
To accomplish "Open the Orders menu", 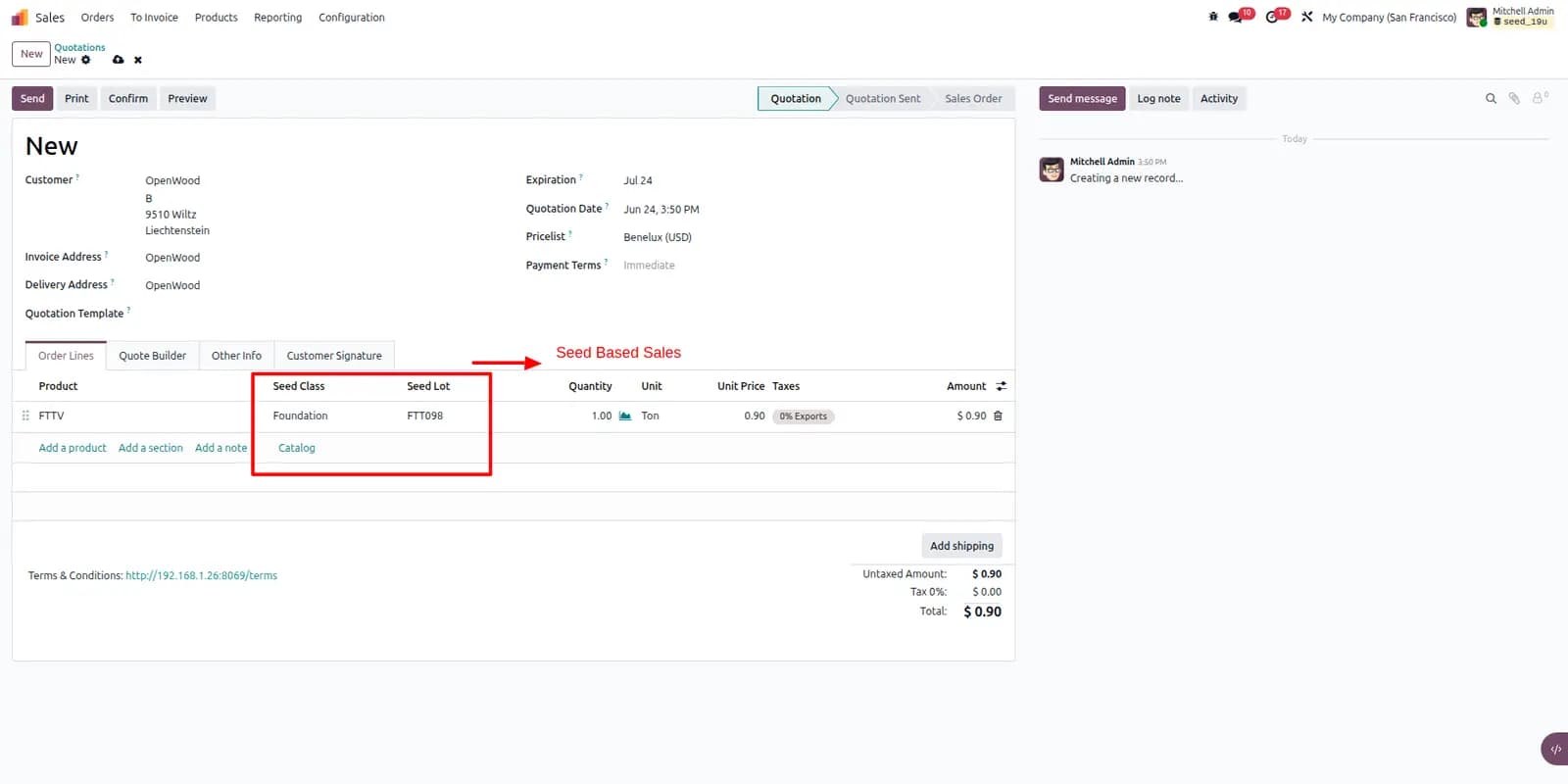I will [x=97, y=18].
